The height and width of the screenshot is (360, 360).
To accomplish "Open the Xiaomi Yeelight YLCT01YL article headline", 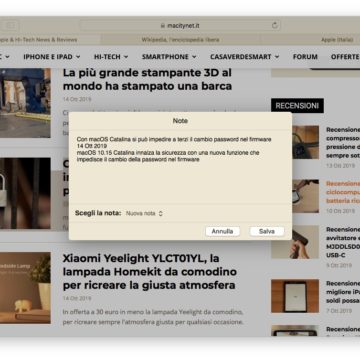I will coord(149,272).
